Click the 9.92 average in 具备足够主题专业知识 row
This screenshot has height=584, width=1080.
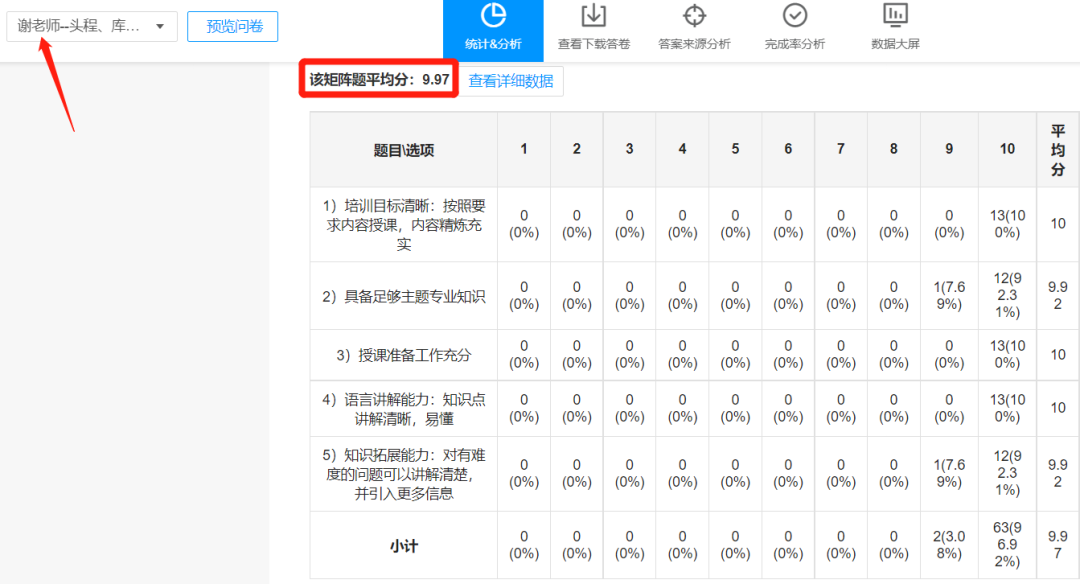[1058, 295]
